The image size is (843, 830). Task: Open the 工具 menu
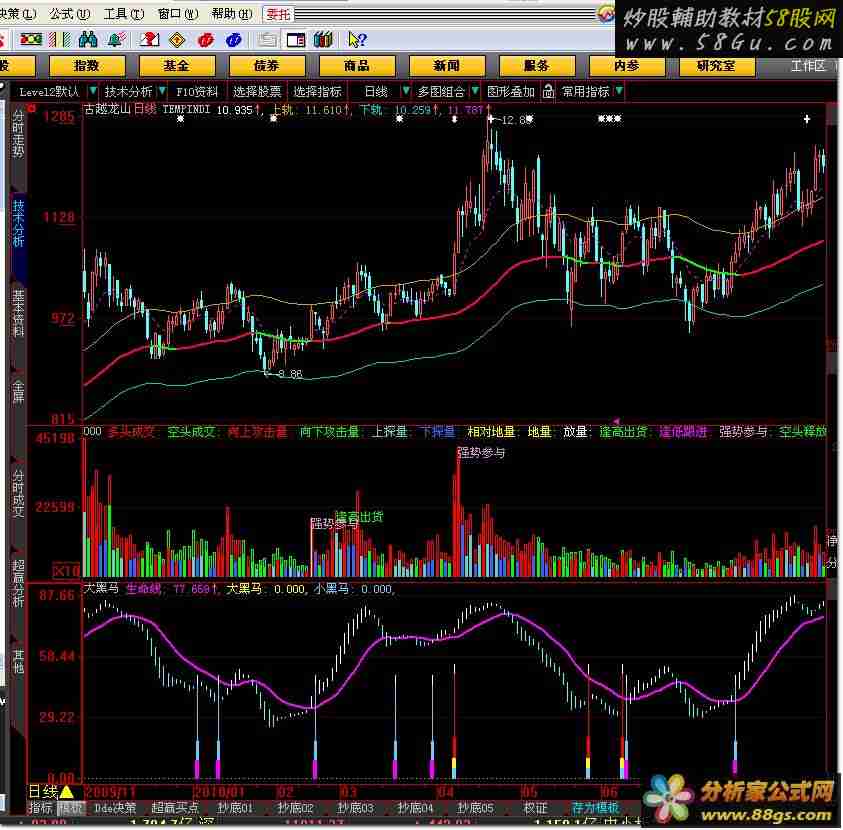coord(124,14)
